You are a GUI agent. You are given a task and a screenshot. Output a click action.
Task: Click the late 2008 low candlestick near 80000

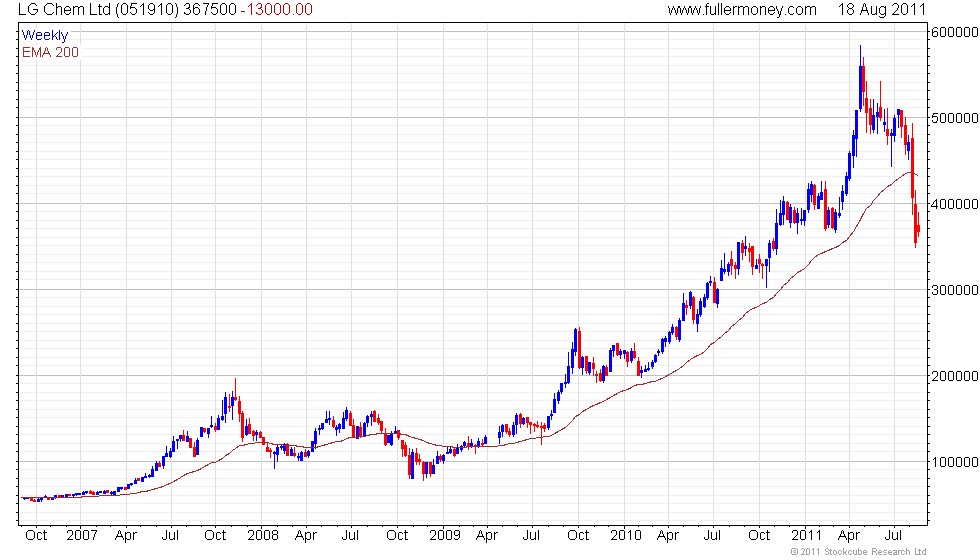point(424,470)
